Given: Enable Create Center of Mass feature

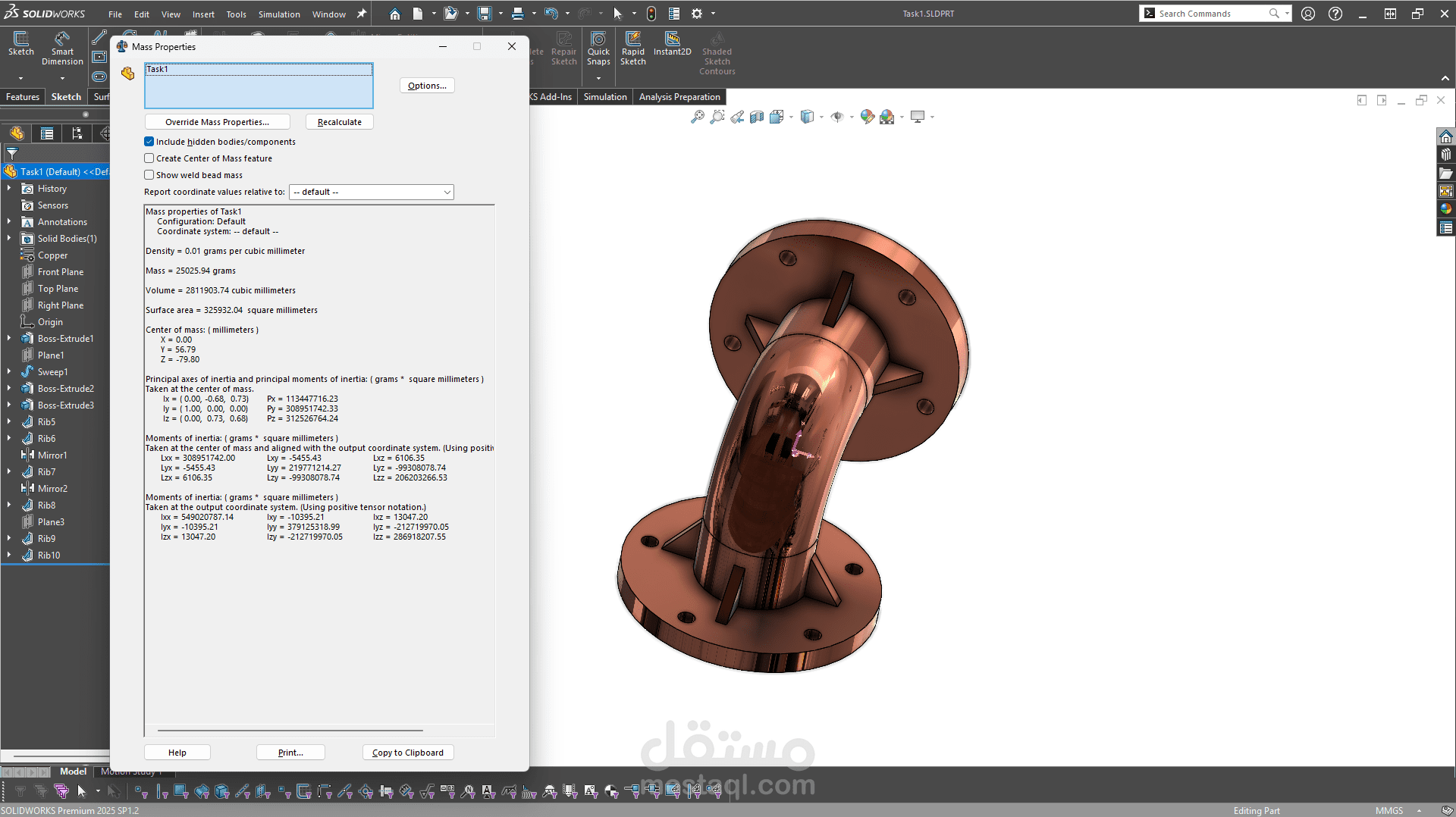Looking at the screenshot, I should [x=149, y=158].
